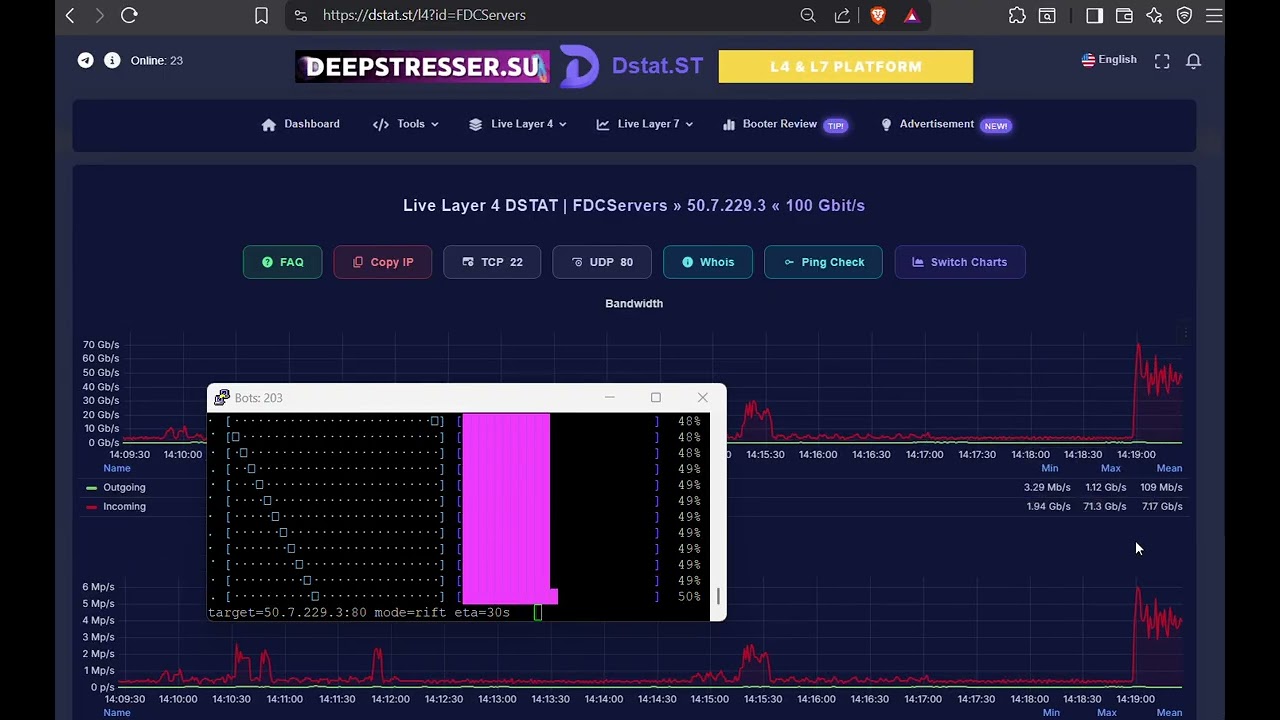
Task: Click the Dstat.ST logo
Action: coord(631,66)
